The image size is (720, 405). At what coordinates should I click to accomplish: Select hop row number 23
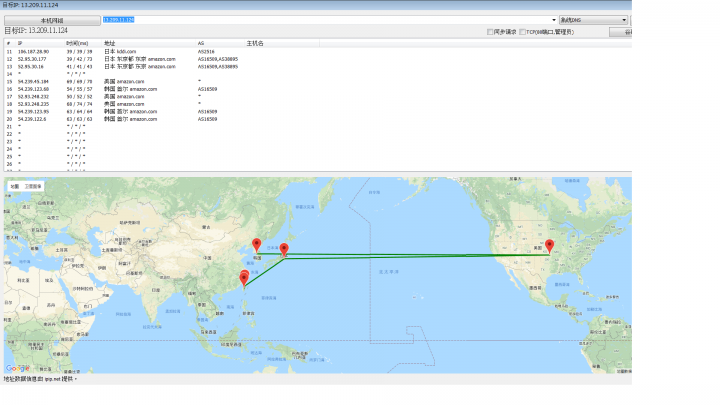tap(9, 141)
